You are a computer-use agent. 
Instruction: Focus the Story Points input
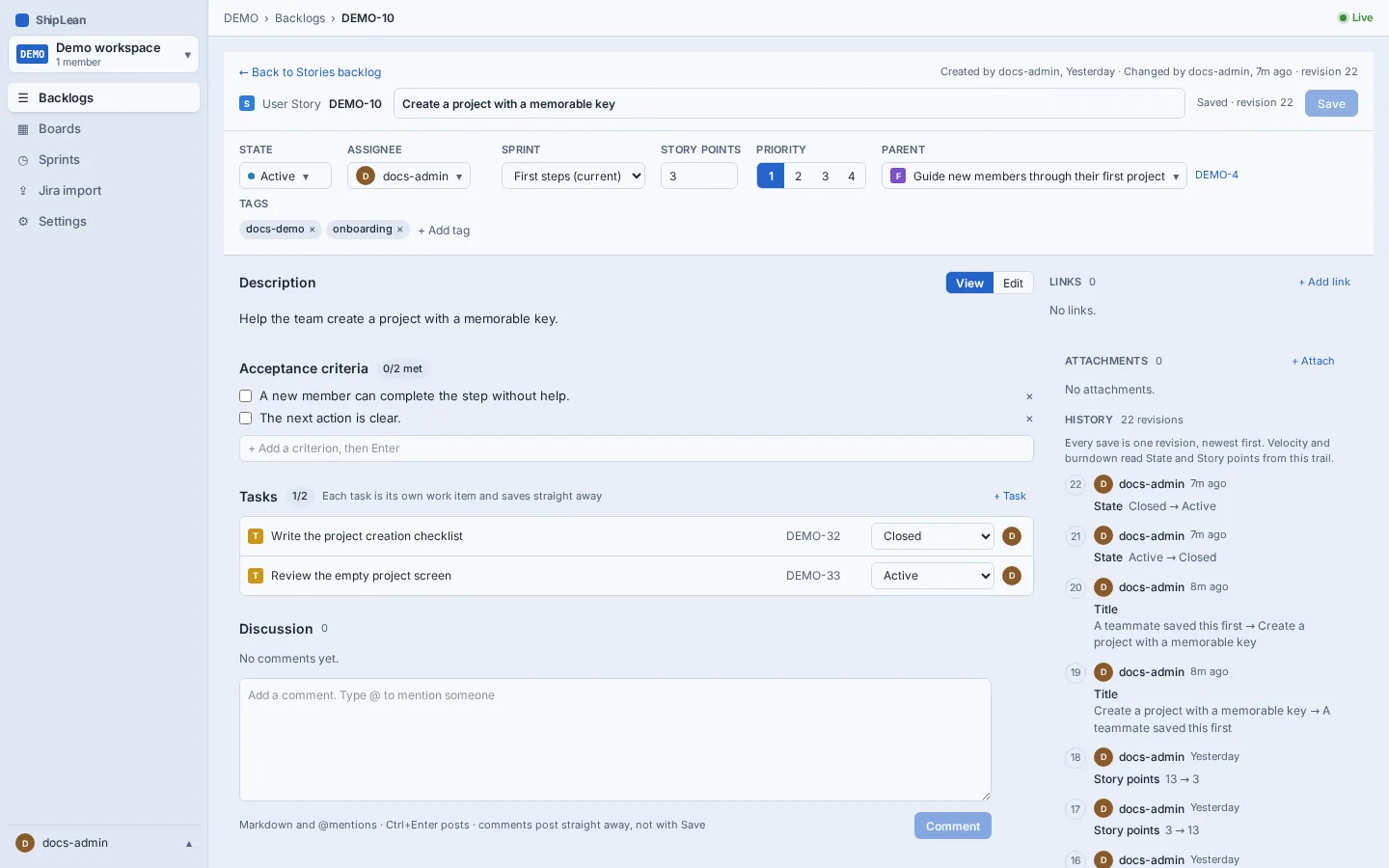click(x=699, y=176)
